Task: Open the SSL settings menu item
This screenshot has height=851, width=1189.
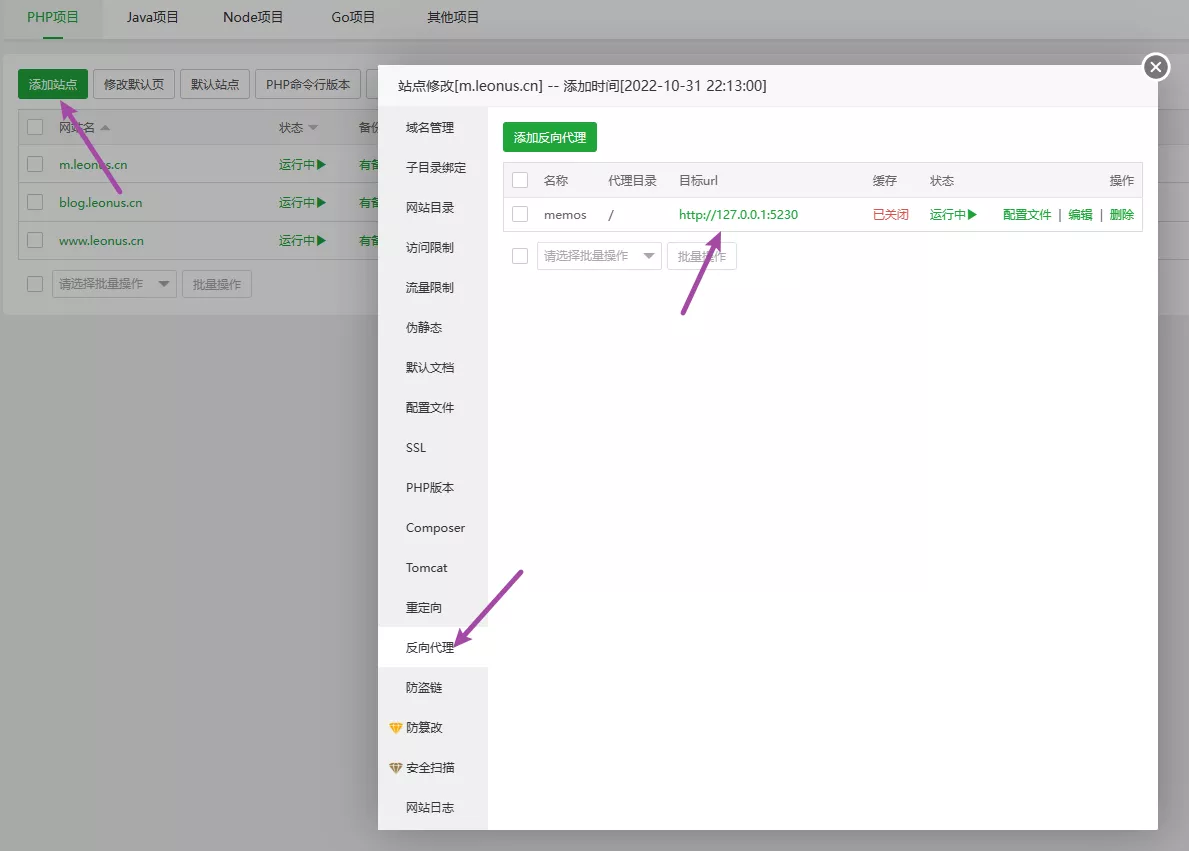Action: click(416, 448)
